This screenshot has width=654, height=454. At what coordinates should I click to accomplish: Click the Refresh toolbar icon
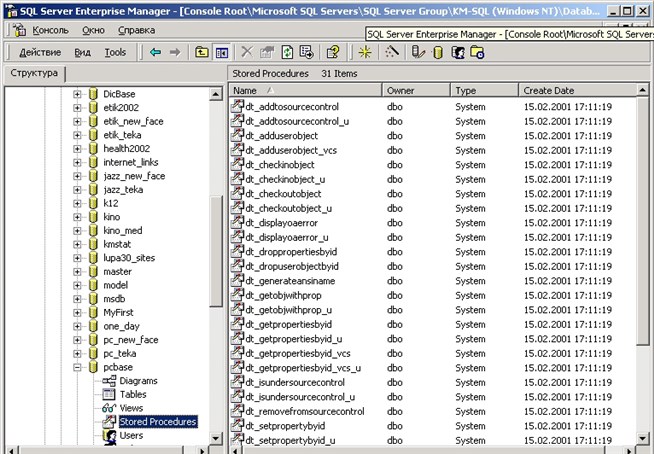pyautogui.click(x=287, y=52)
